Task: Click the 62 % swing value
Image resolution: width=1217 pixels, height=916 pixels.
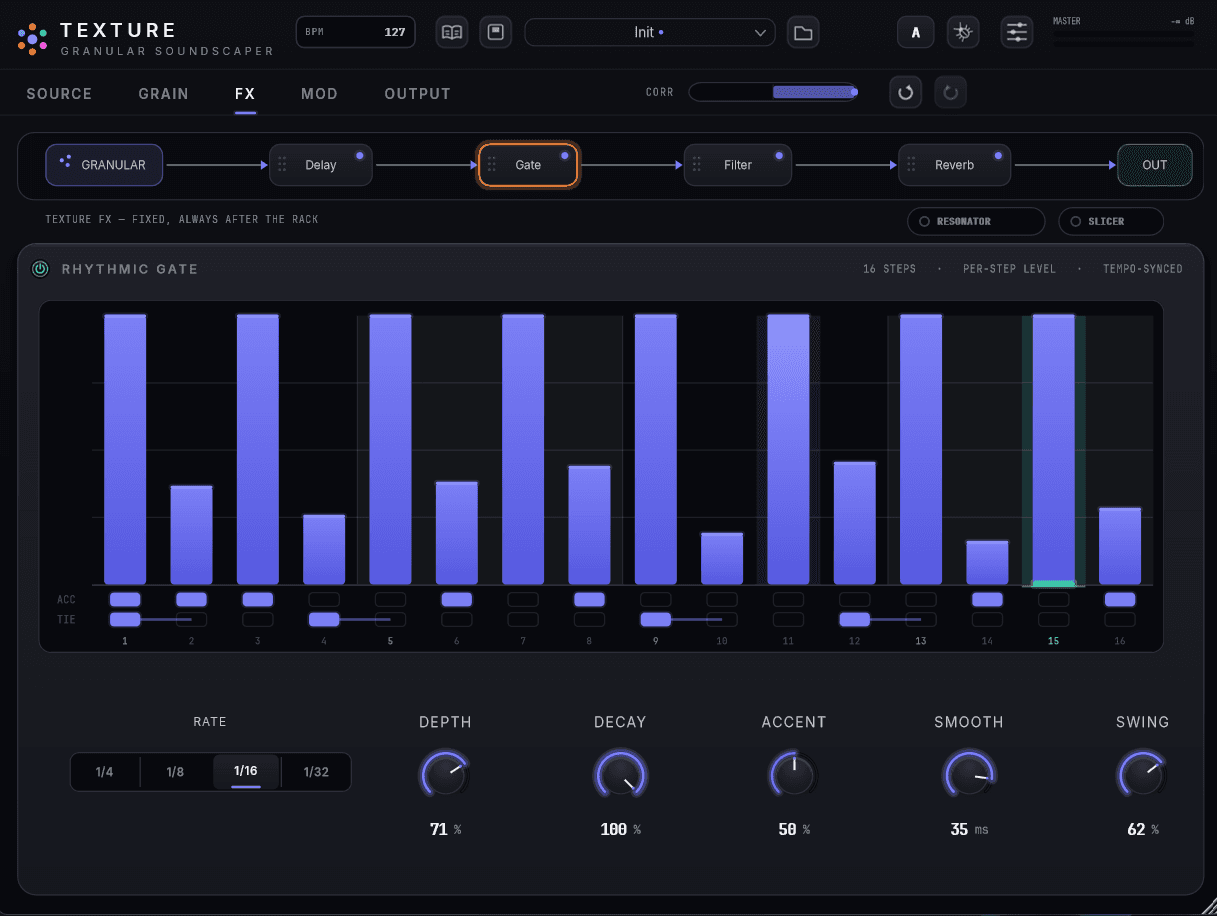Action: (1143, 830)
